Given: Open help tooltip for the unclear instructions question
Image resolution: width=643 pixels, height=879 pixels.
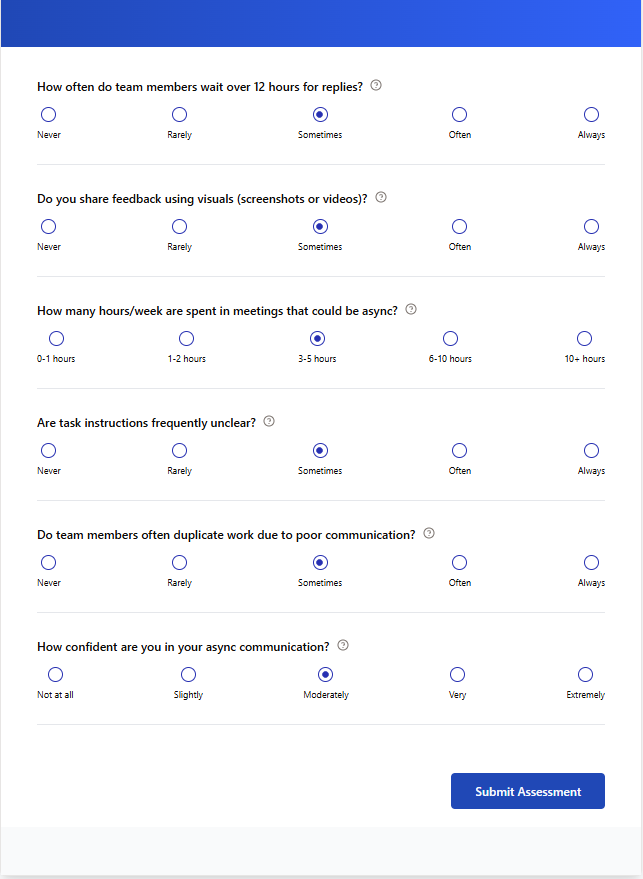Looking at the screenshot, I should (x=268, y=422).
